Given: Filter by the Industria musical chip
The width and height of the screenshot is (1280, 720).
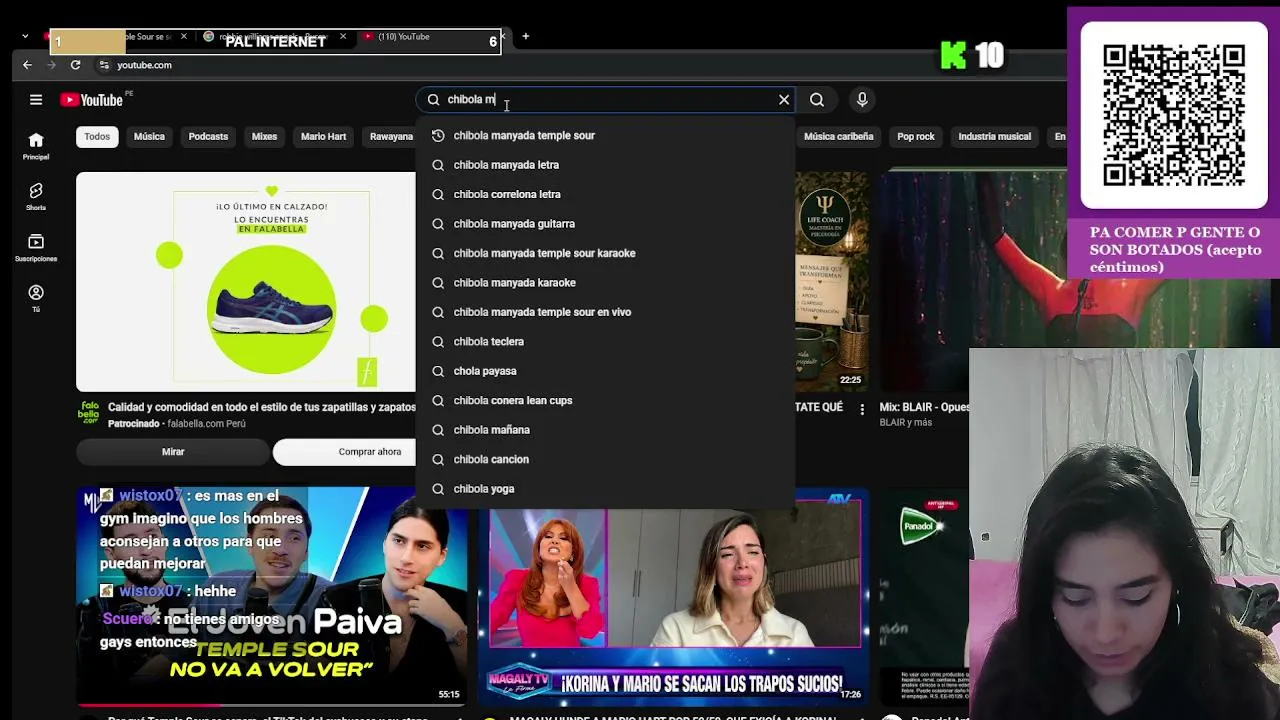Looking at the screenshot, I should 994,137.
